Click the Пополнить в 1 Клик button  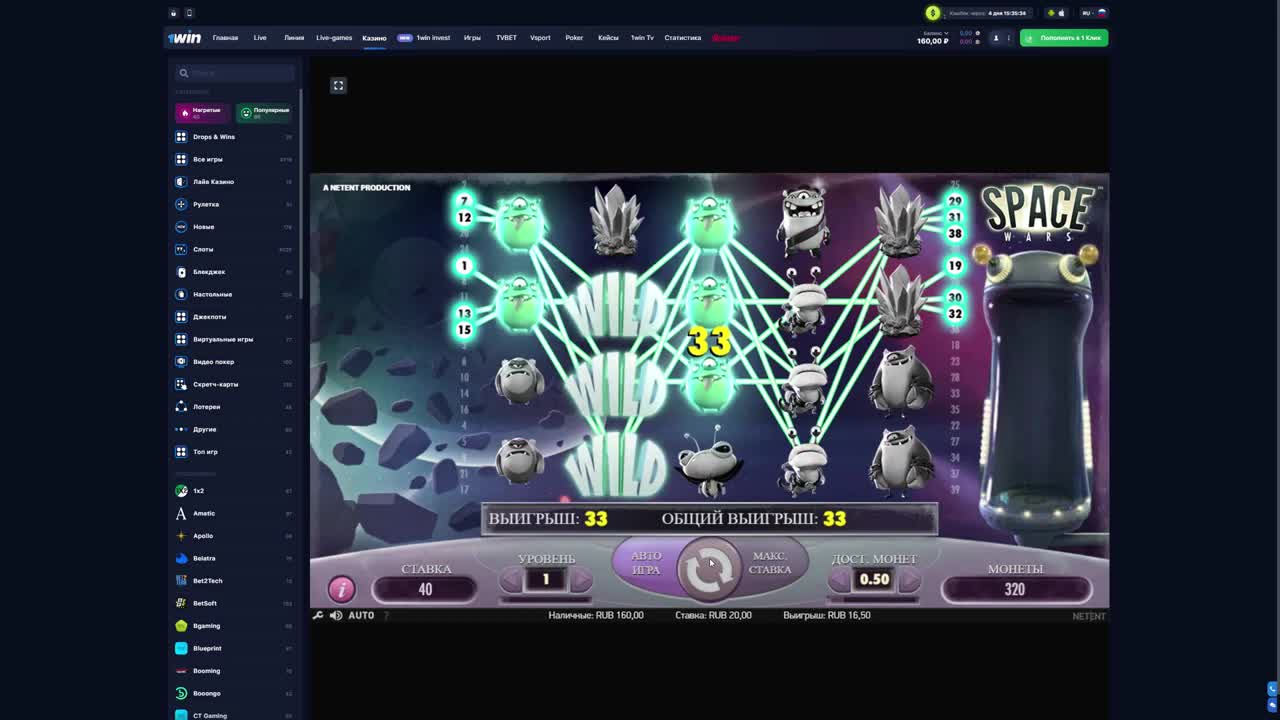coord(1064,38)
